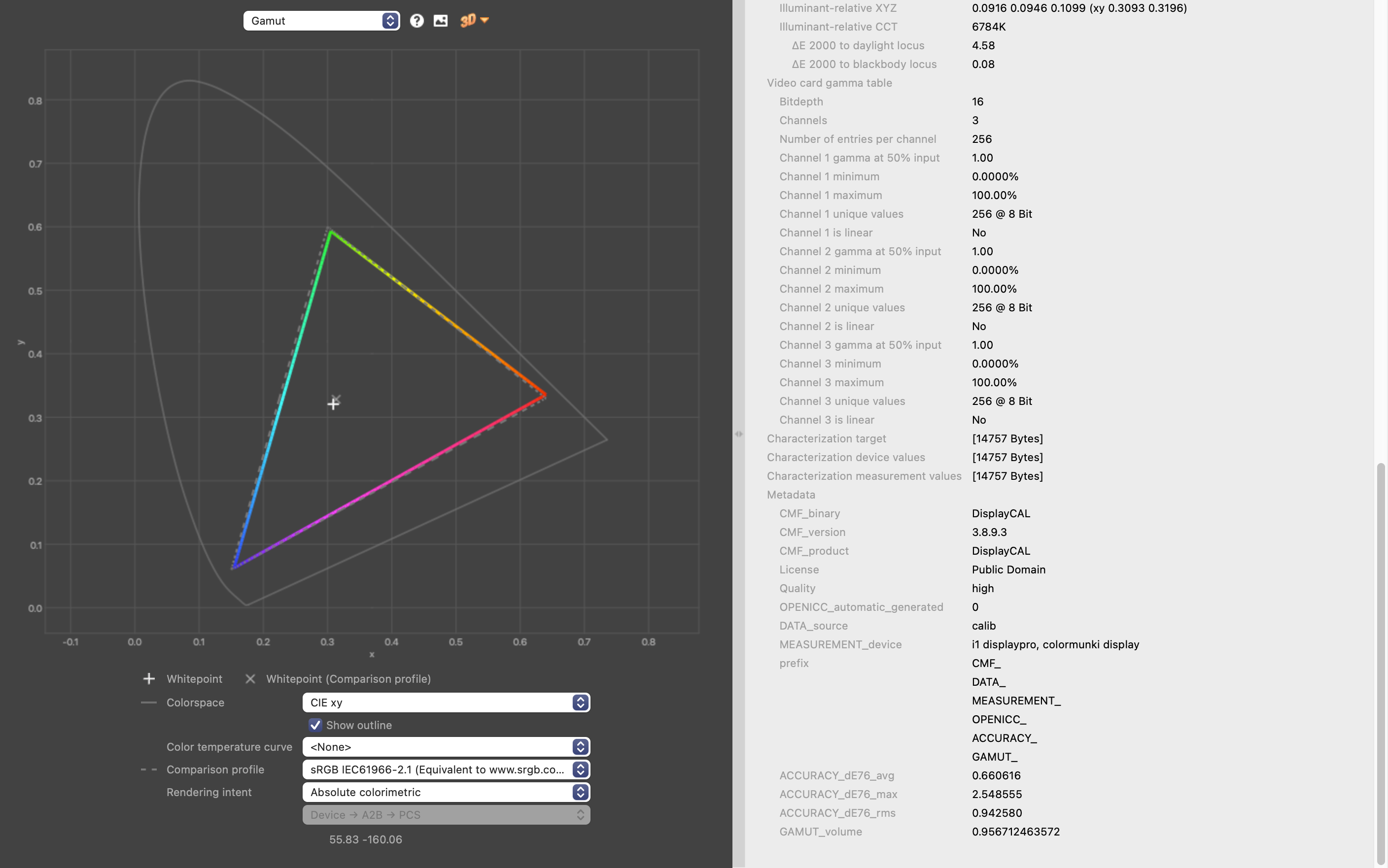Open the Color temperature curve dropdown

click(446, 747)
